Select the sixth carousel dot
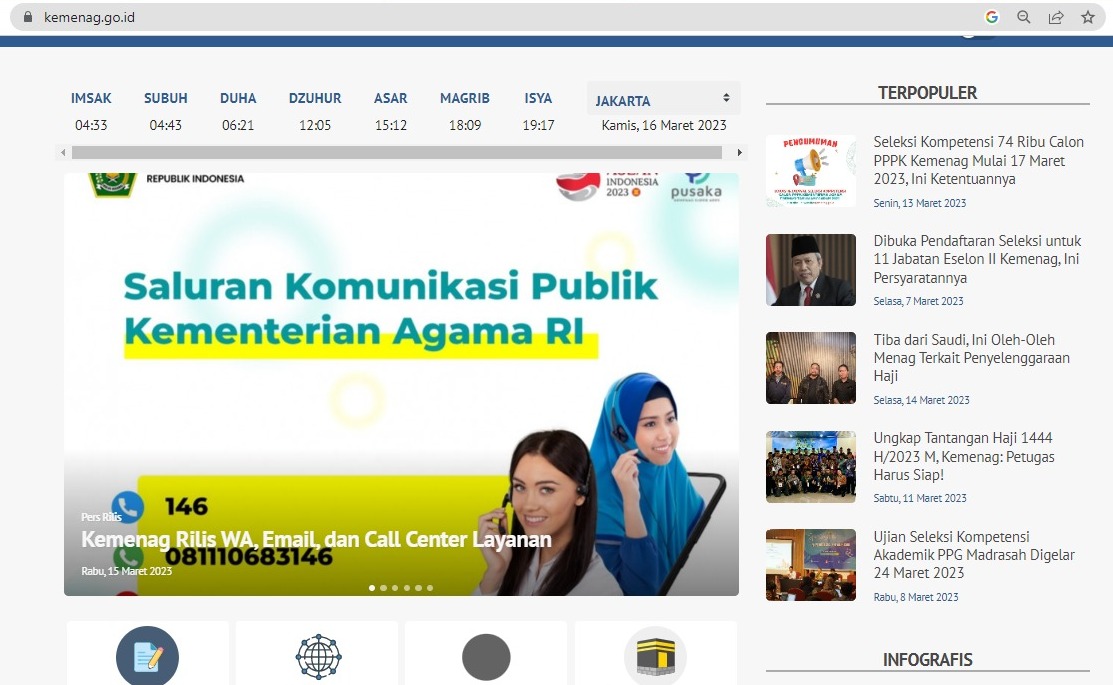1113x685 pixels. click(429, 588)
